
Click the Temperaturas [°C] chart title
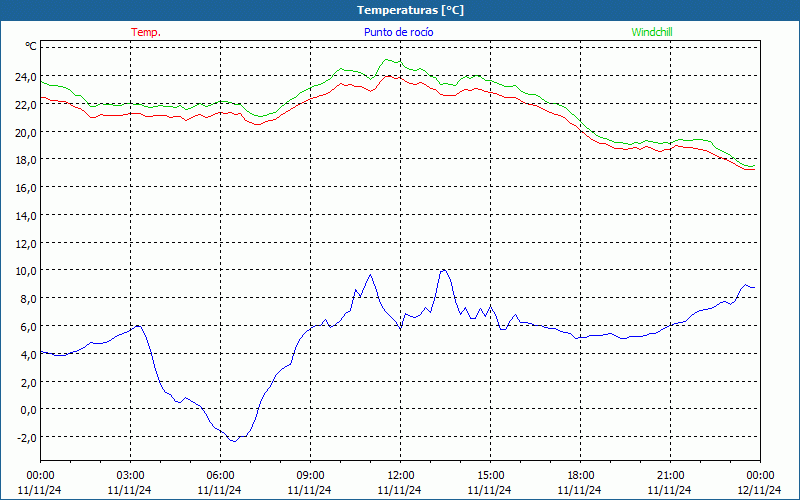tap(410, 10)
